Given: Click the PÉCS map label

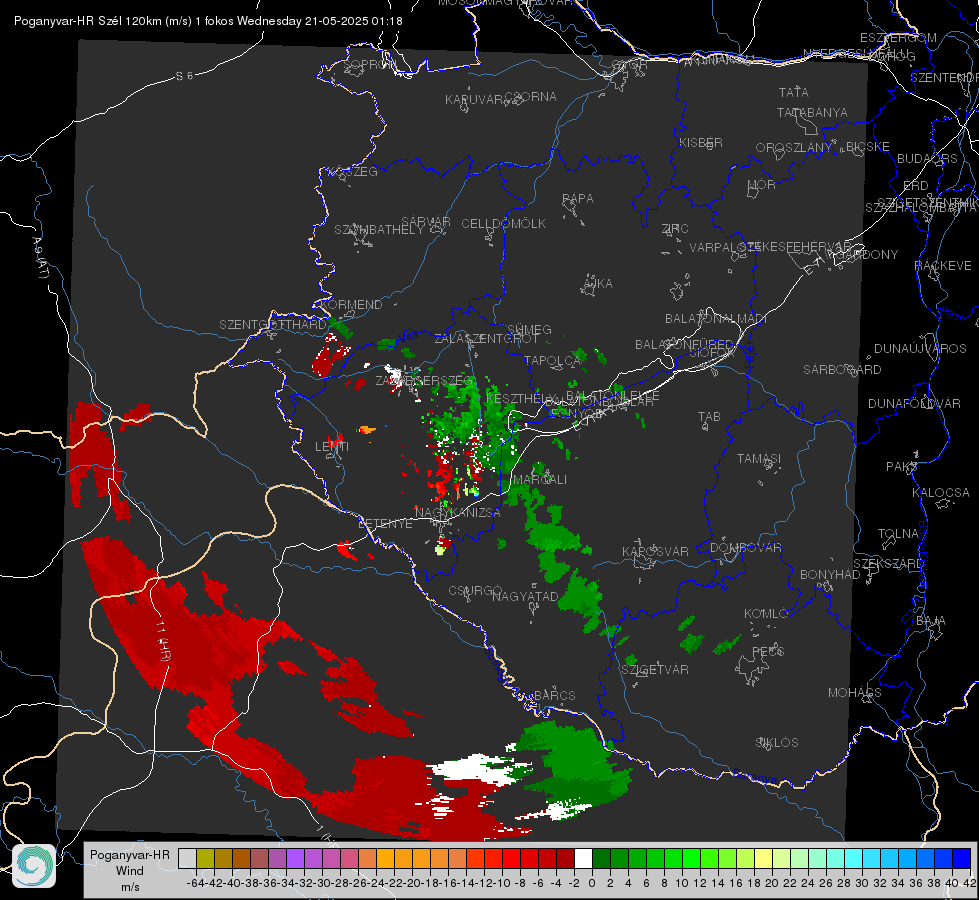Looking at the screenshot, I should pos(768,651).
